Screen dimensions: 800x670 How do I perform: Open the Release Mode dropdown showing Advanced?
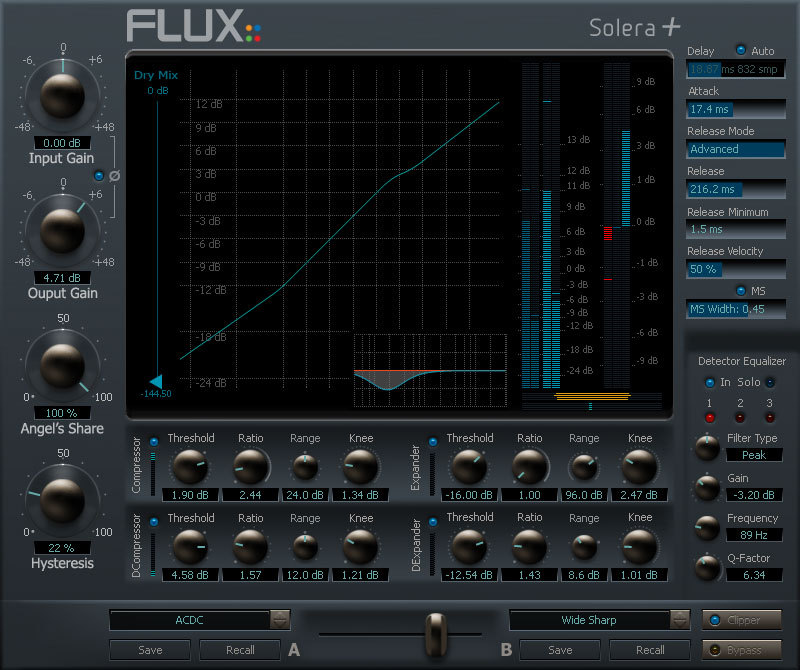click(736, 149)
